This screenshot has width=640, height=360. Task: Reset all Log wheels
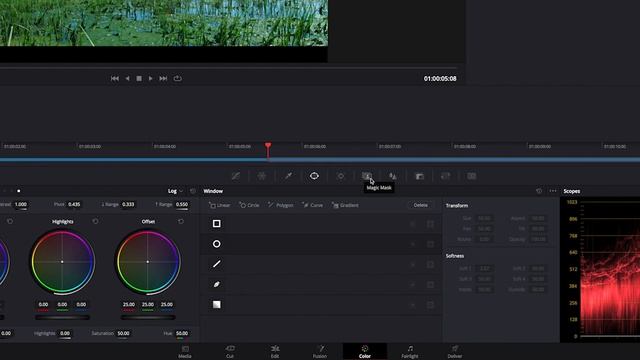(193, 191)
